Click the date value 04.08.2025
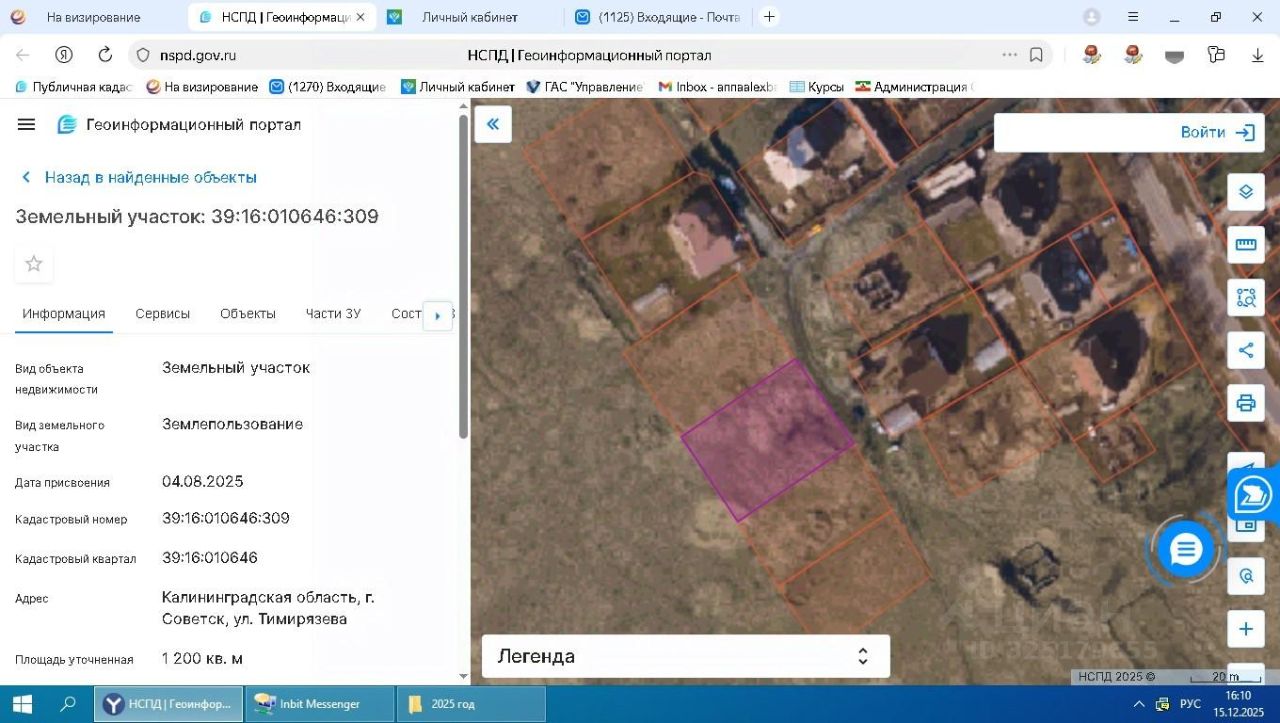The image size is (1280, 723). coord(203,481)
